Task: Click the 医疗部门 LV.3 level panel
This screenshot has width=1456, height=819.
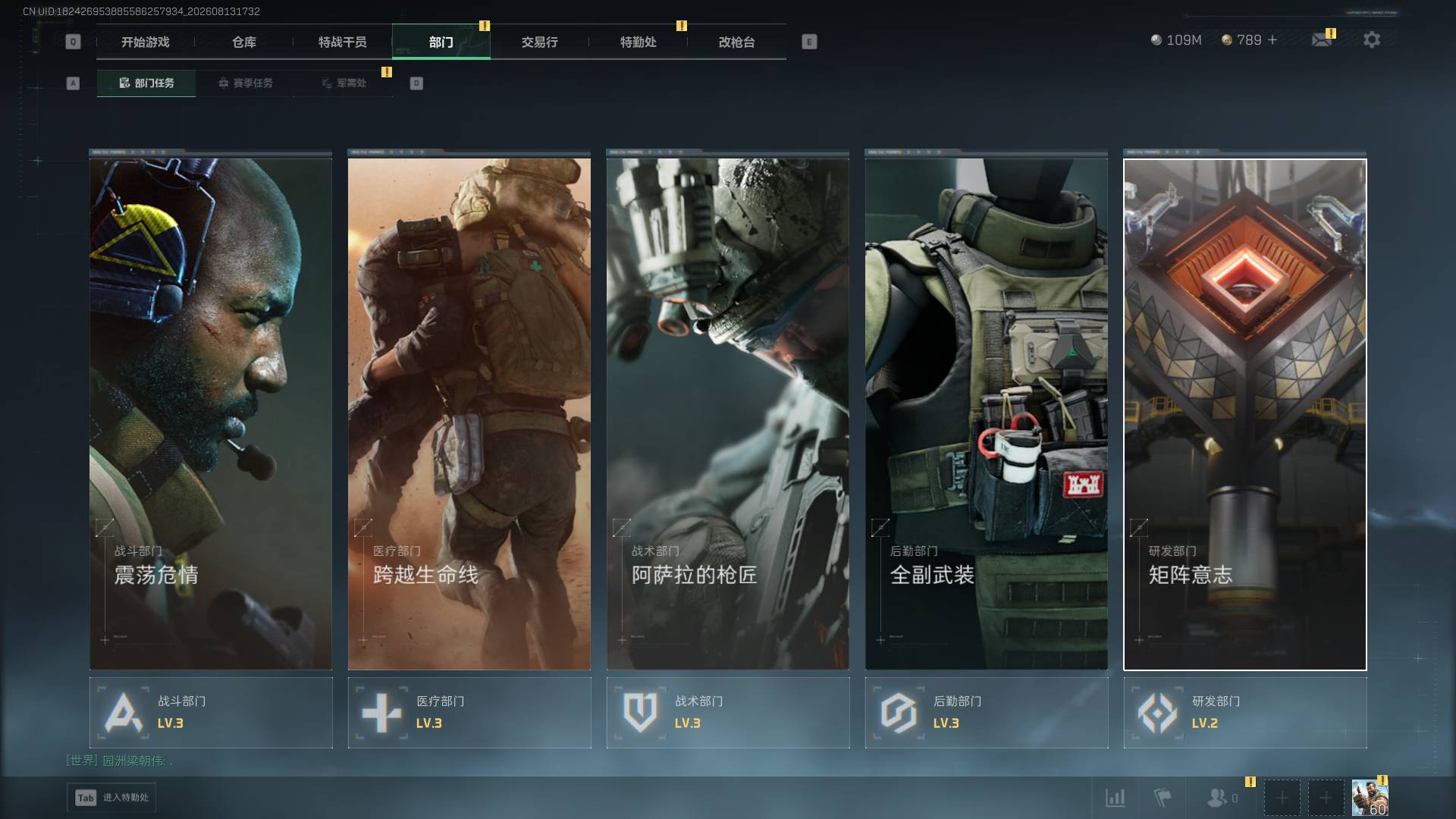Action: (x=469, y=713)
